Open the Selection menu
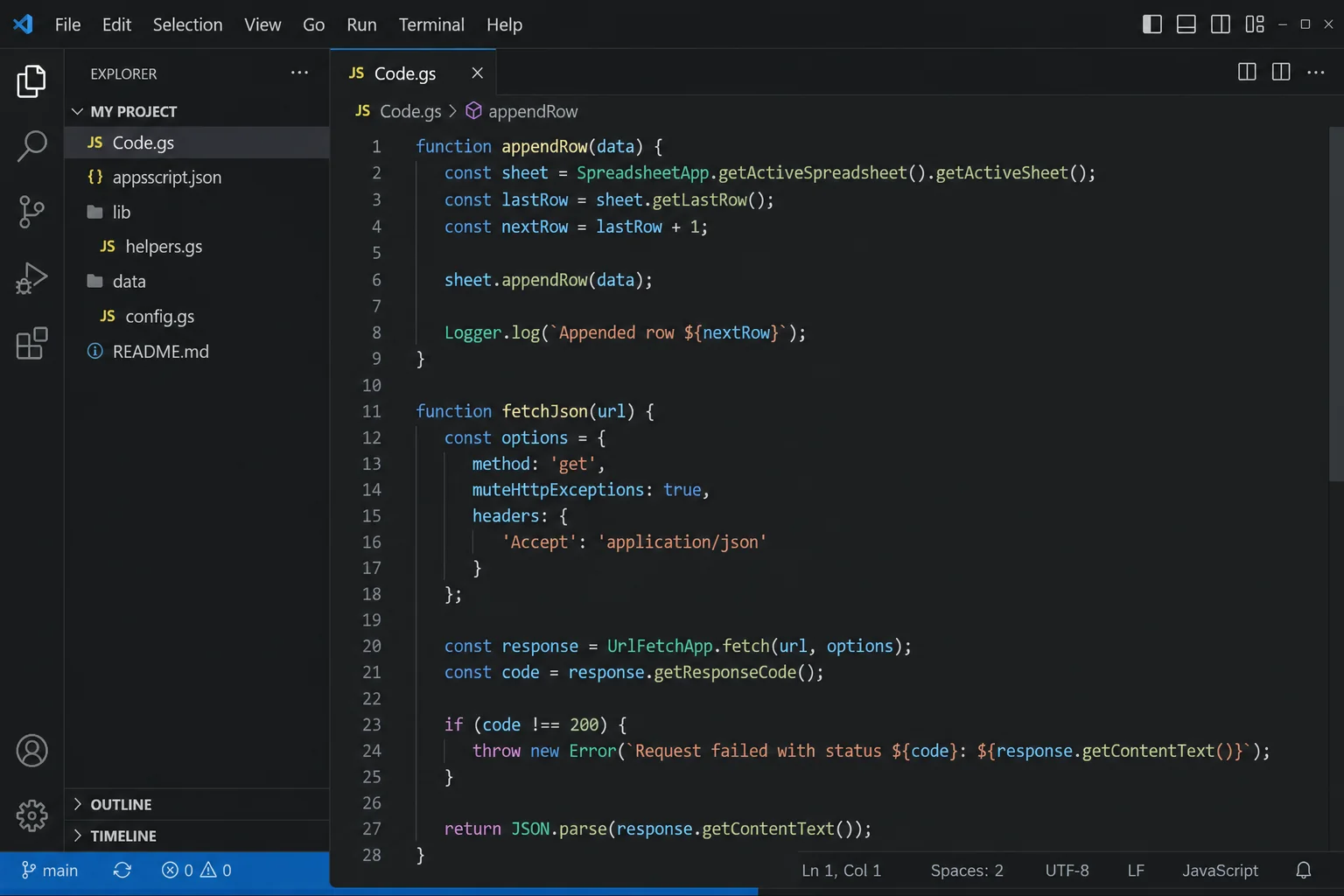This screenshot has height=896, width=1344. (187, 24)
